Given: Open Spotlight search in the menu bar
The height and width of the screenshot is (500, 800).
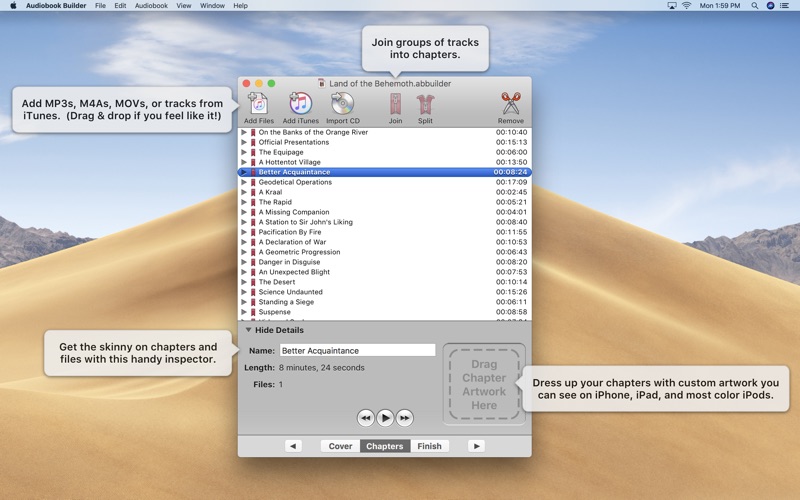Looking at the screenshot, I should tap(755, 6).
